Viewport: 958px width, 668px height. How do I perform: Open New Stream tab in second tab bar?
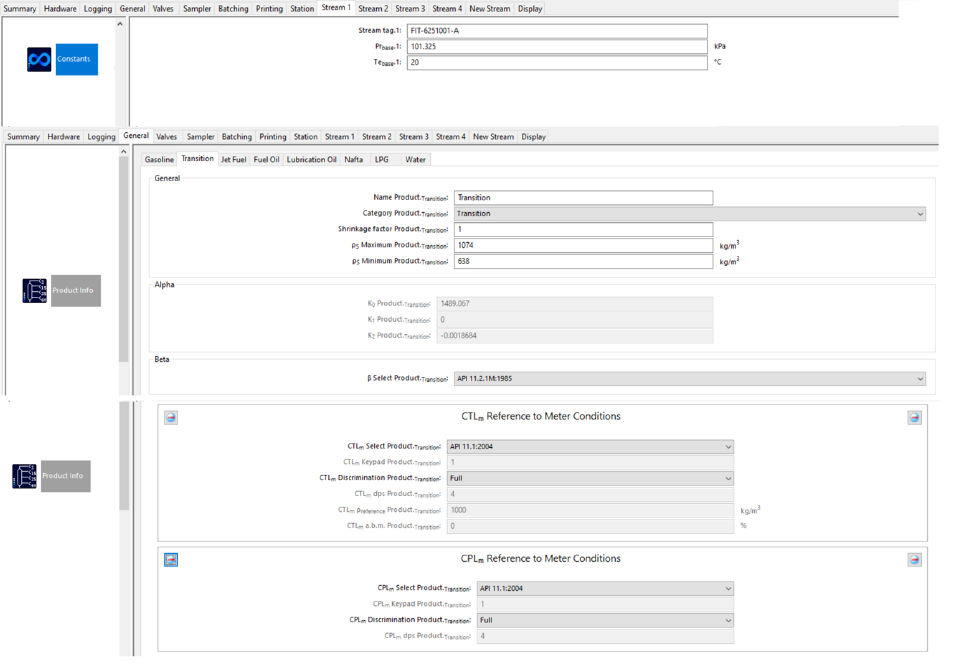tap(493, 137)
